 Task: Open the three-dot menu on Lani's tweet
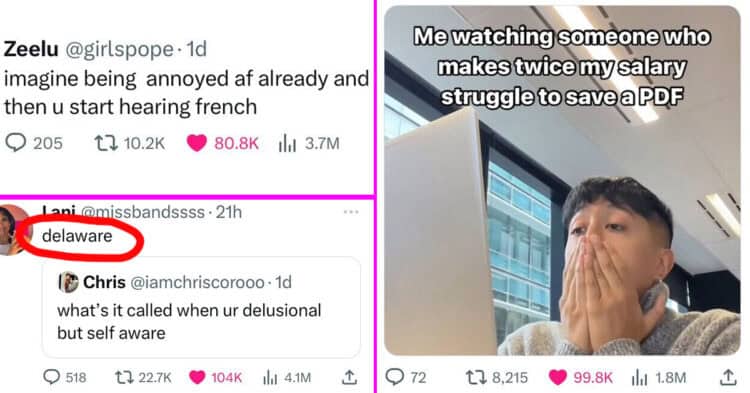pos(351,212)
